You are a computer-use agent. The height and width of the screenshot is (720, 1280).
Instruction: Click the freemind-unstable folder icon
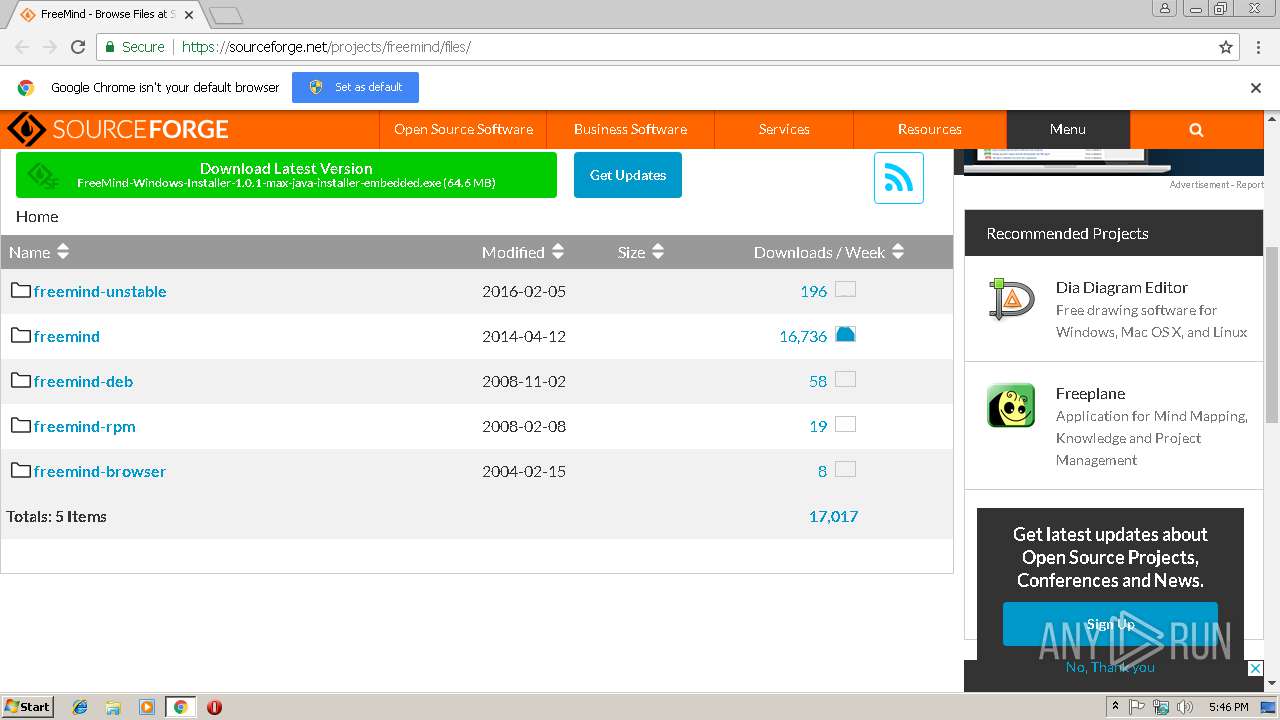[x=21, y=290]
